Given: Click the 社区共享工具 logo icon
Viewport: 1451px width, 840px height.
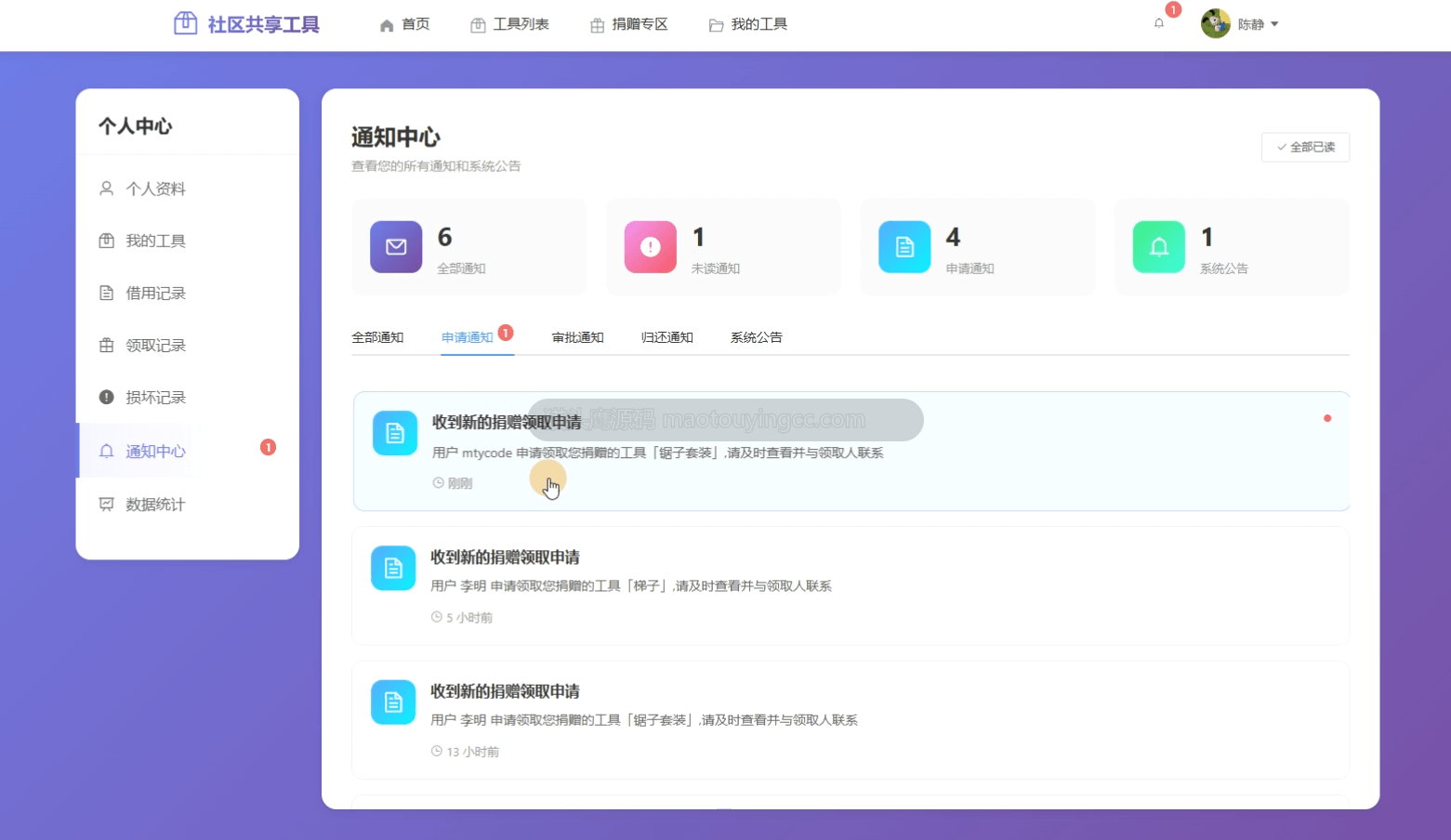Looking at the screenshot, I should pyautogui.click(x=186, y=23).
